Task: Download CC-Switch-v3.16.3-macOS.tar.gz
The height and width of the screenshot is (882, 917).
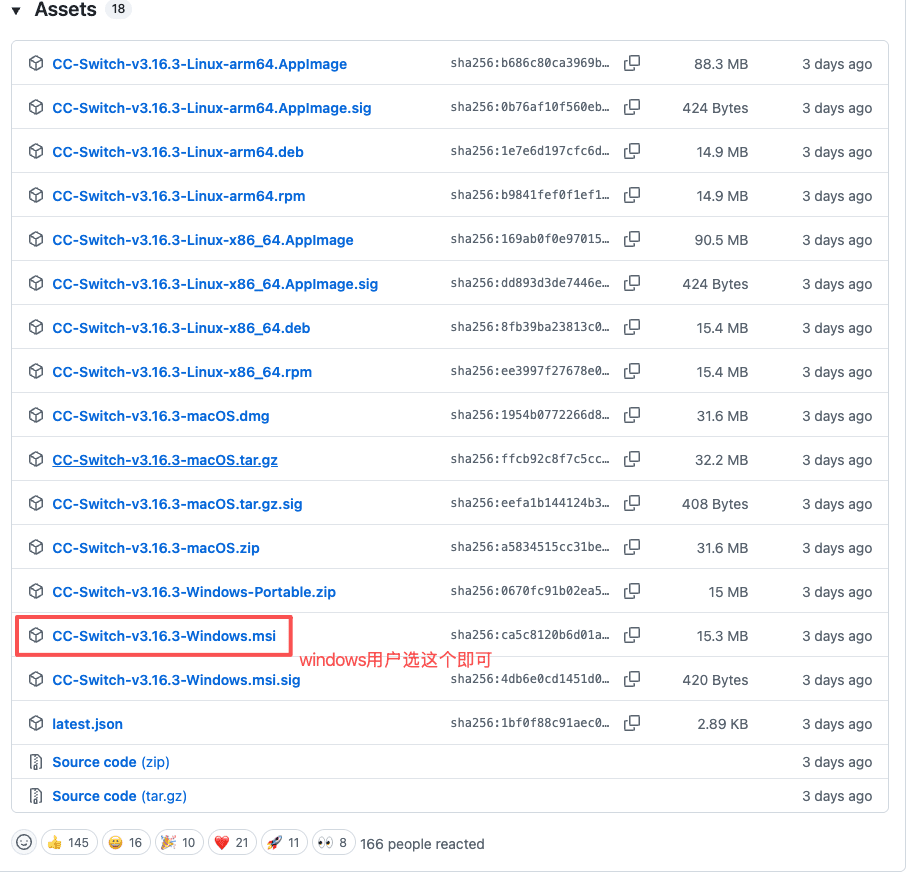Action: (x=166, y=460)
